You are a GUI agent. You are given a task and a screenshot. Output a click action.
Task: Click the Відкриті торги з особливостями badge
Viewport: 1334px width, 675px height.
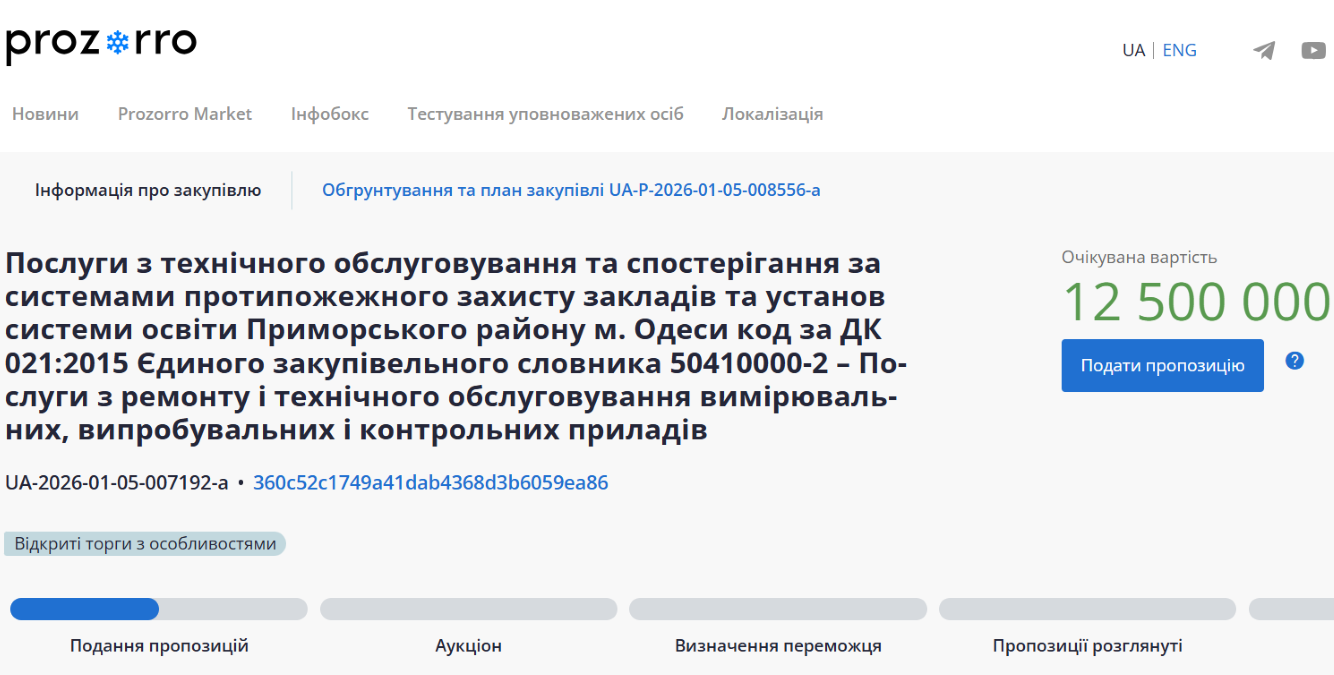coord(145,544)
